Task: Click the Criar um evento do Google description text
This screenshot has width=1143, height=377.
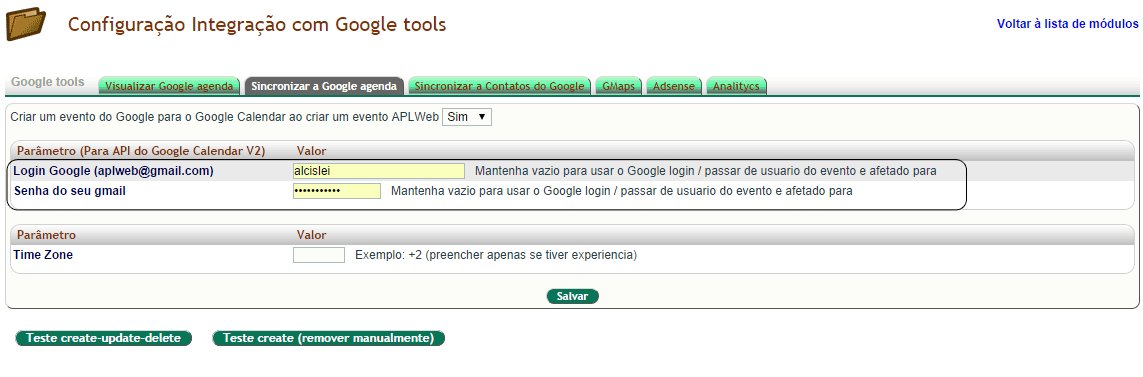Action: pyautogui.click(x=225, y=117)
